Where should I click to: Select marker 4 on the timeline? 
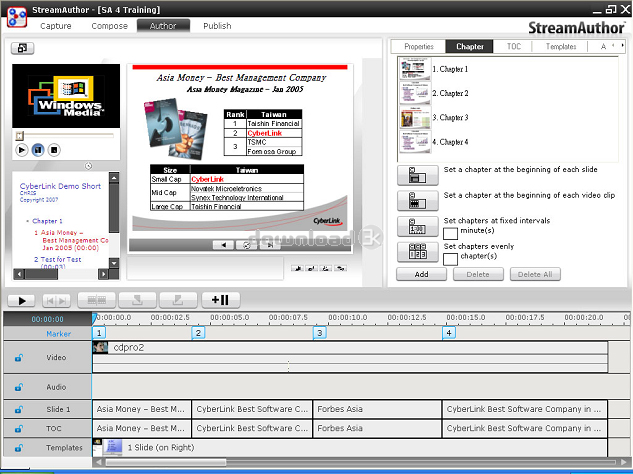coord(449,333)
